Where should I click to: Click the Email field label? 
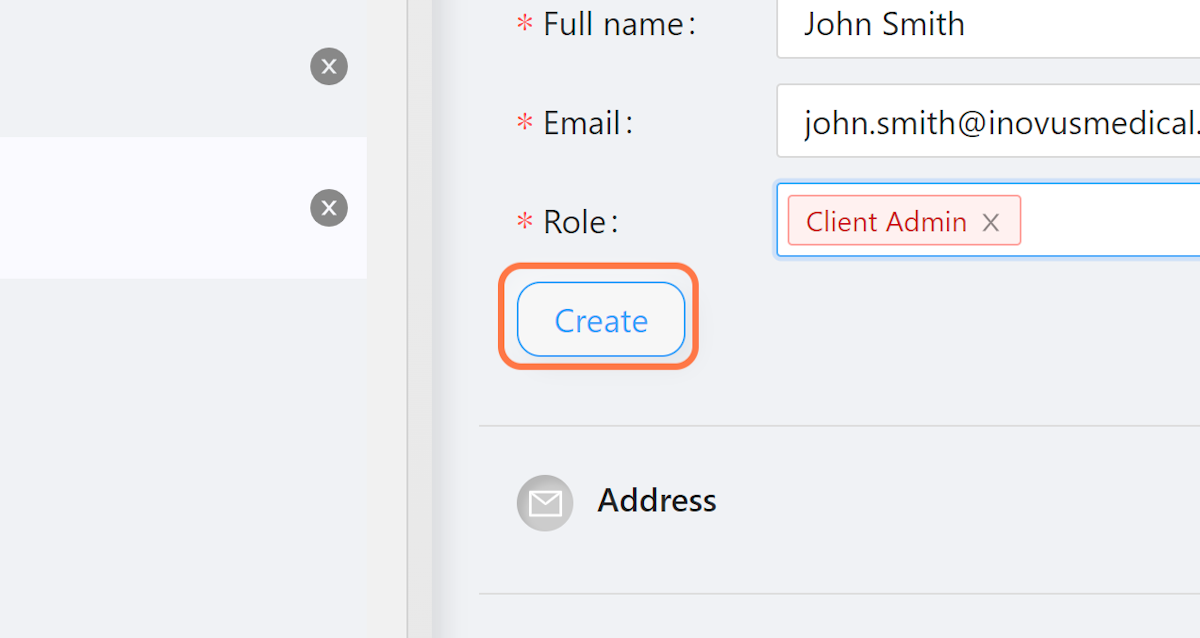588,124
